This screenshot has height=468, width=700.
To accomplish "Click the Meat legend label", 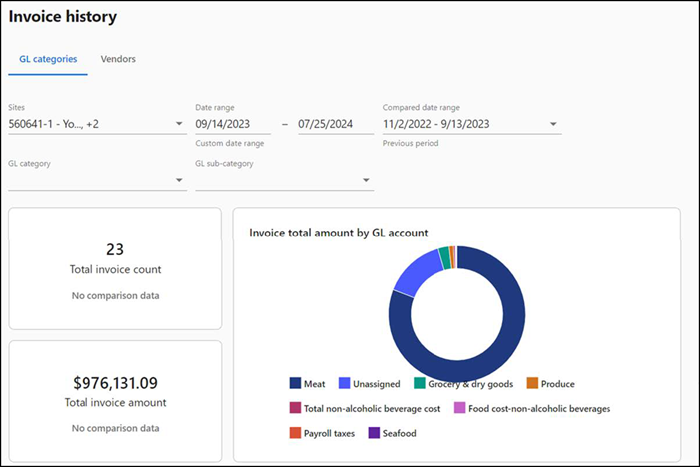I will point(315,384).
